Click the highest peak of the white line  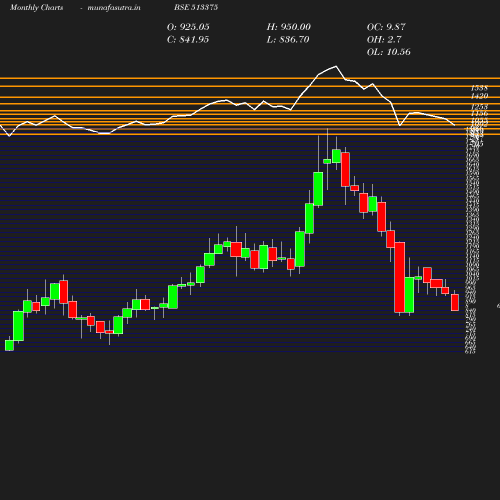pos(336,66)
